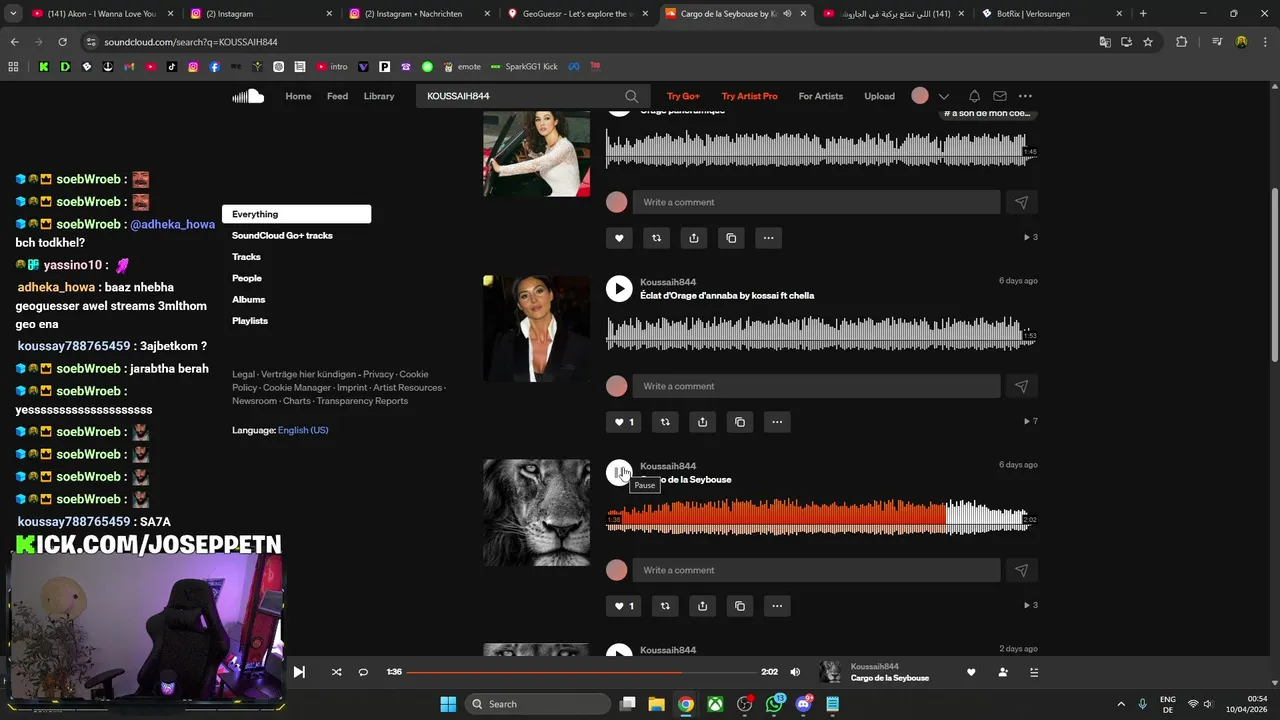Share the Cargo de la Seybouse track

[702, 606]
